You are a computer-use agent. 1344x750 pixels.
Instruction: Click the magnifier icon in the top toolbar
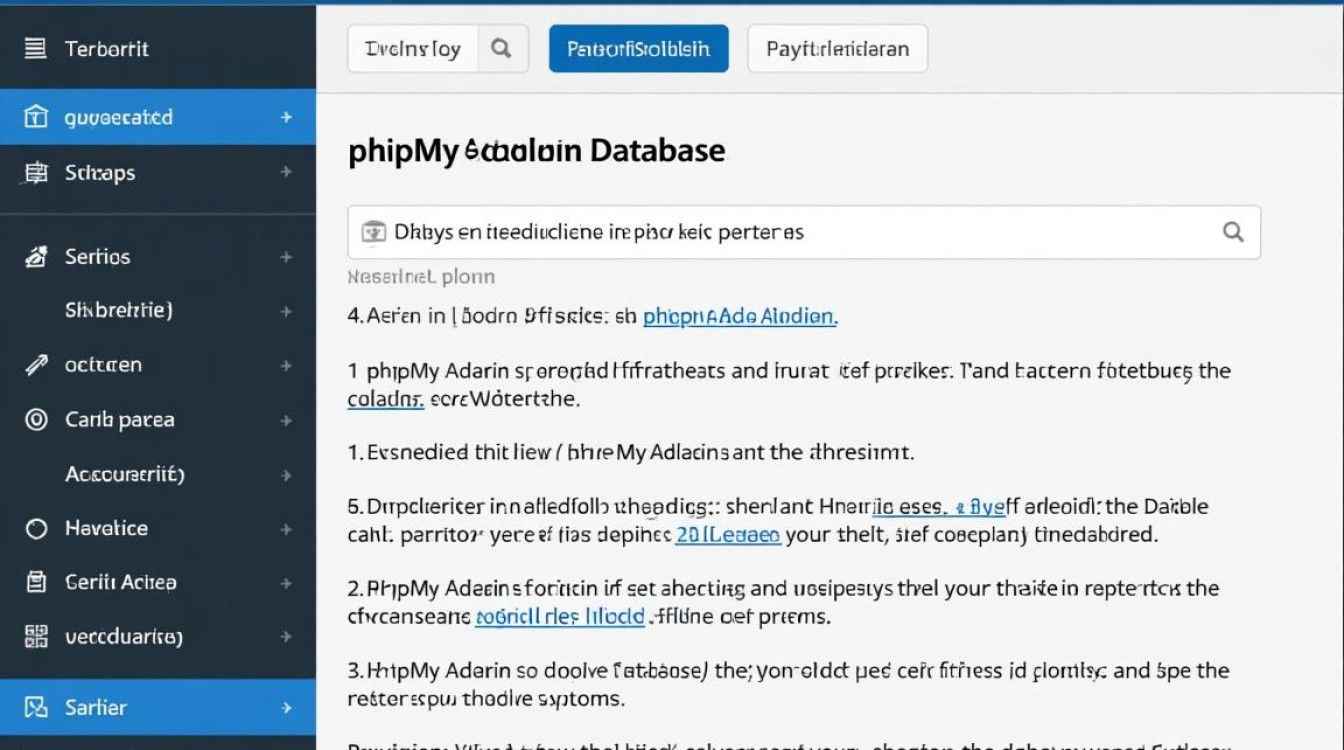503,48
